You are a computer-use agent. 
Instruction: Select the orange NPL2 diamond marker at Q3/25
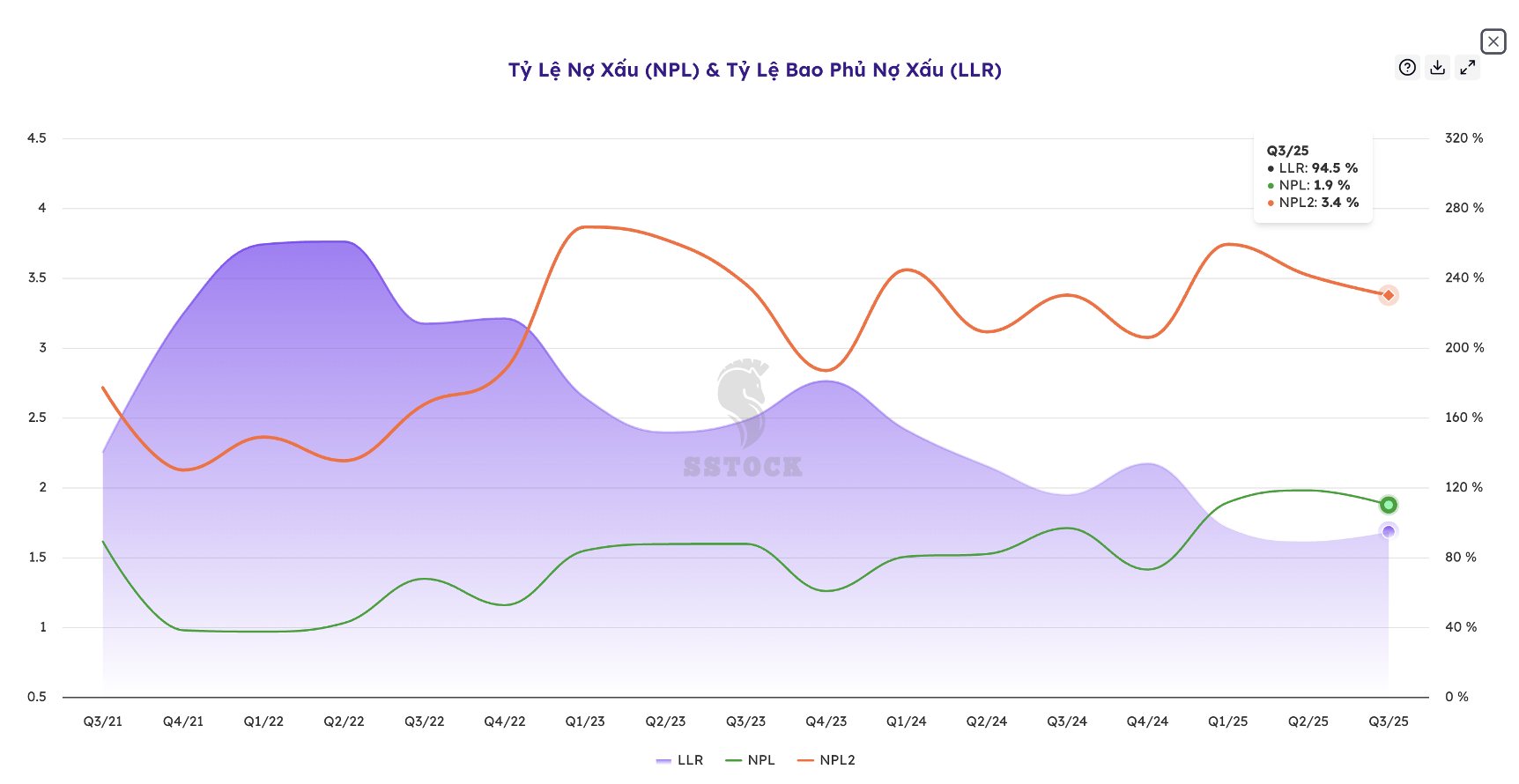1388,295
